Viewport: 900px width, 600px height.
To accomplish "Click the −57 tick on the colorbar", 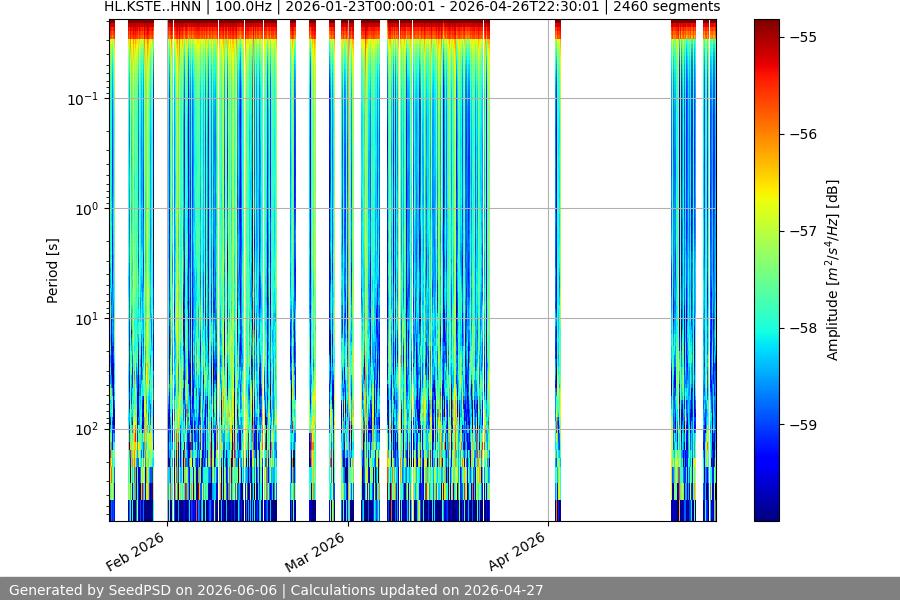I will 803,231.
